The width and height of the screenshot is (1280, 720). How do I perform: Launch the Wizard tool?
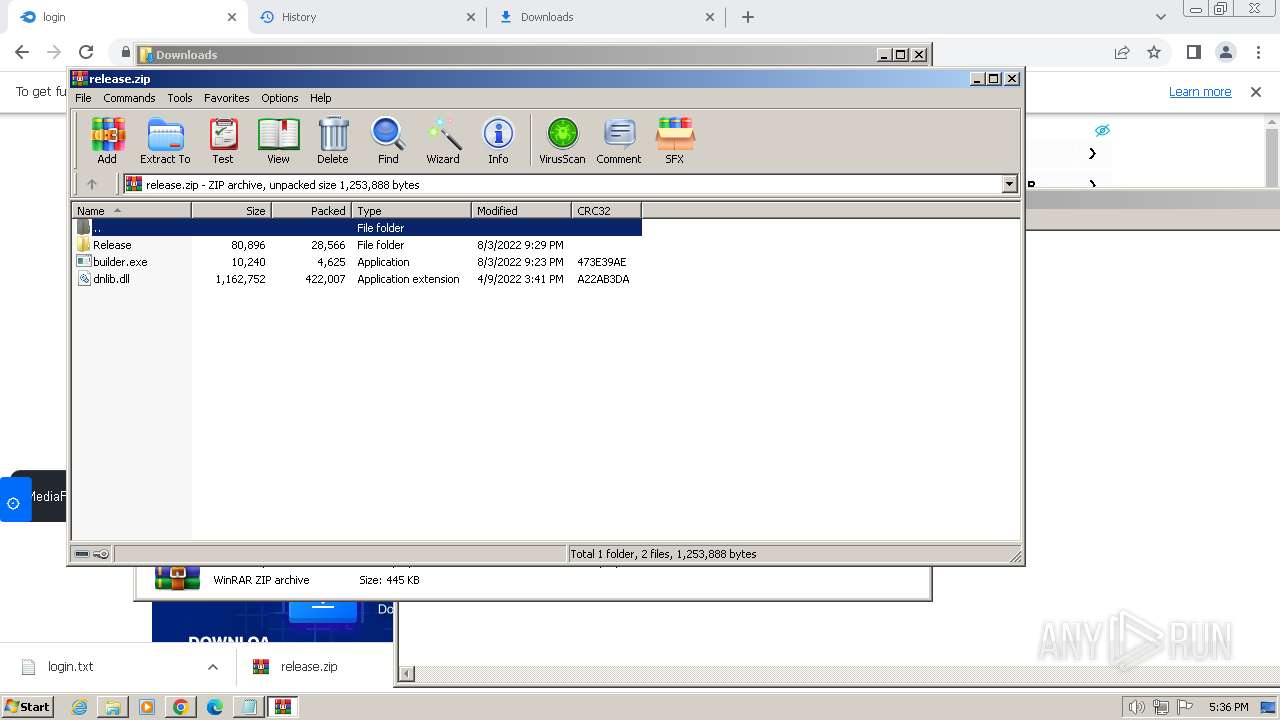click(x=443, y=140)
